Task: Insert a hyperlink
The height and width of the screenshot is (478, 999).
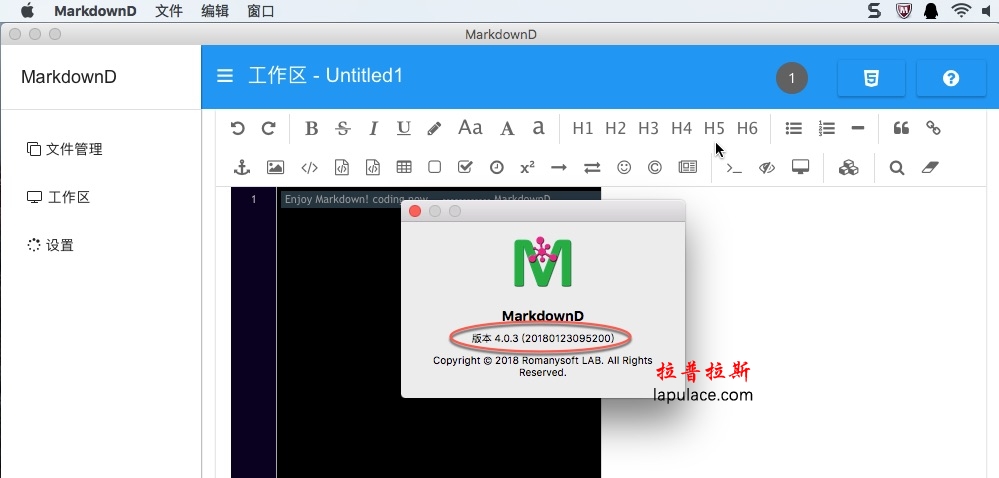Action: [x=933, y=128]
